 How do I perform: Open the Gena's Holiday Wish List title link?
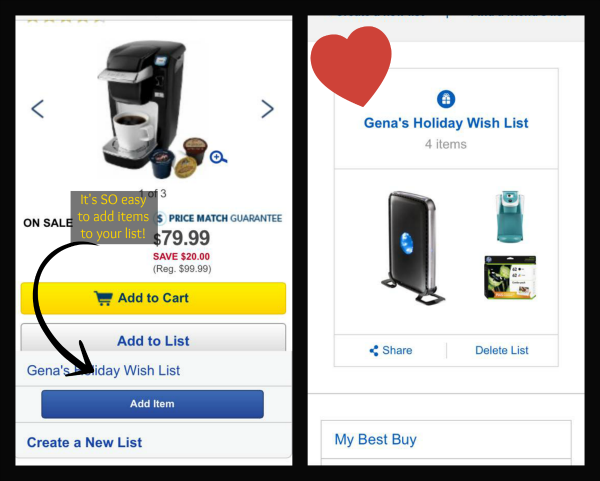[x=446, y=123]
